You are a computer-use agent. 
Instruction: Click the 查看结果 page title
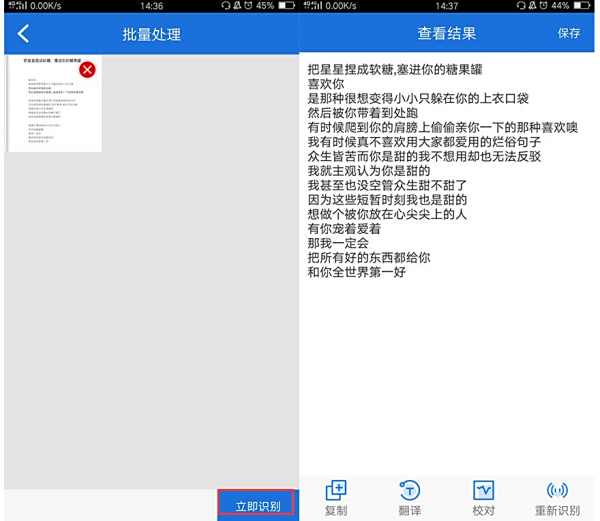pyautogui.click(x=447, y=33)
